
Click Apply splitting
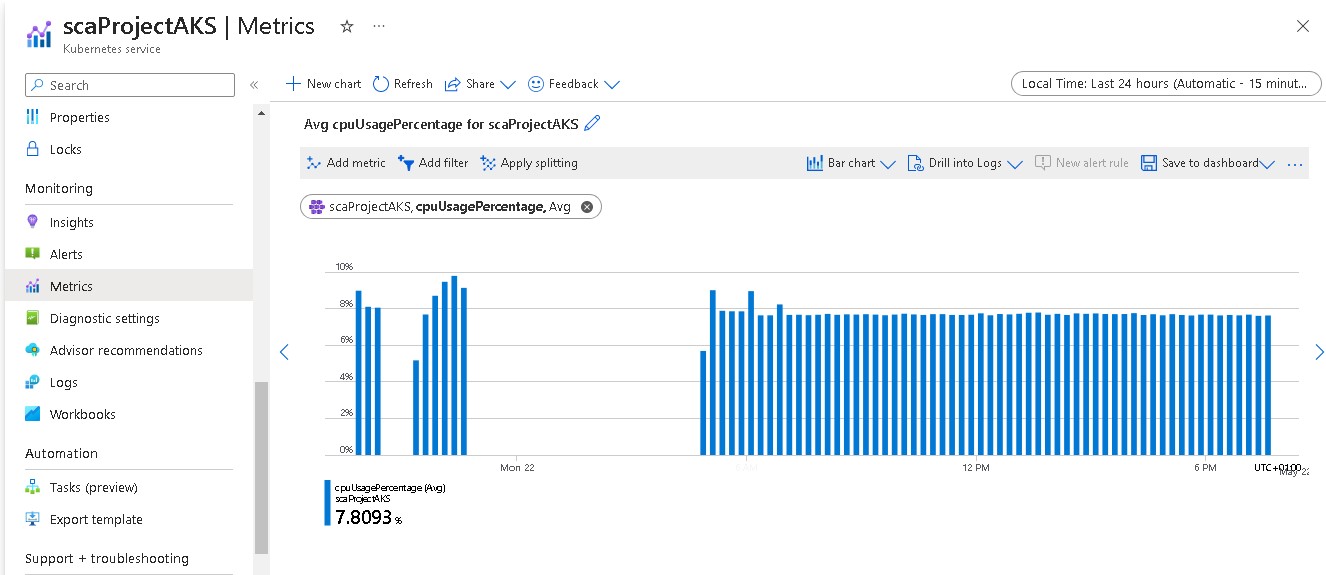529,163
